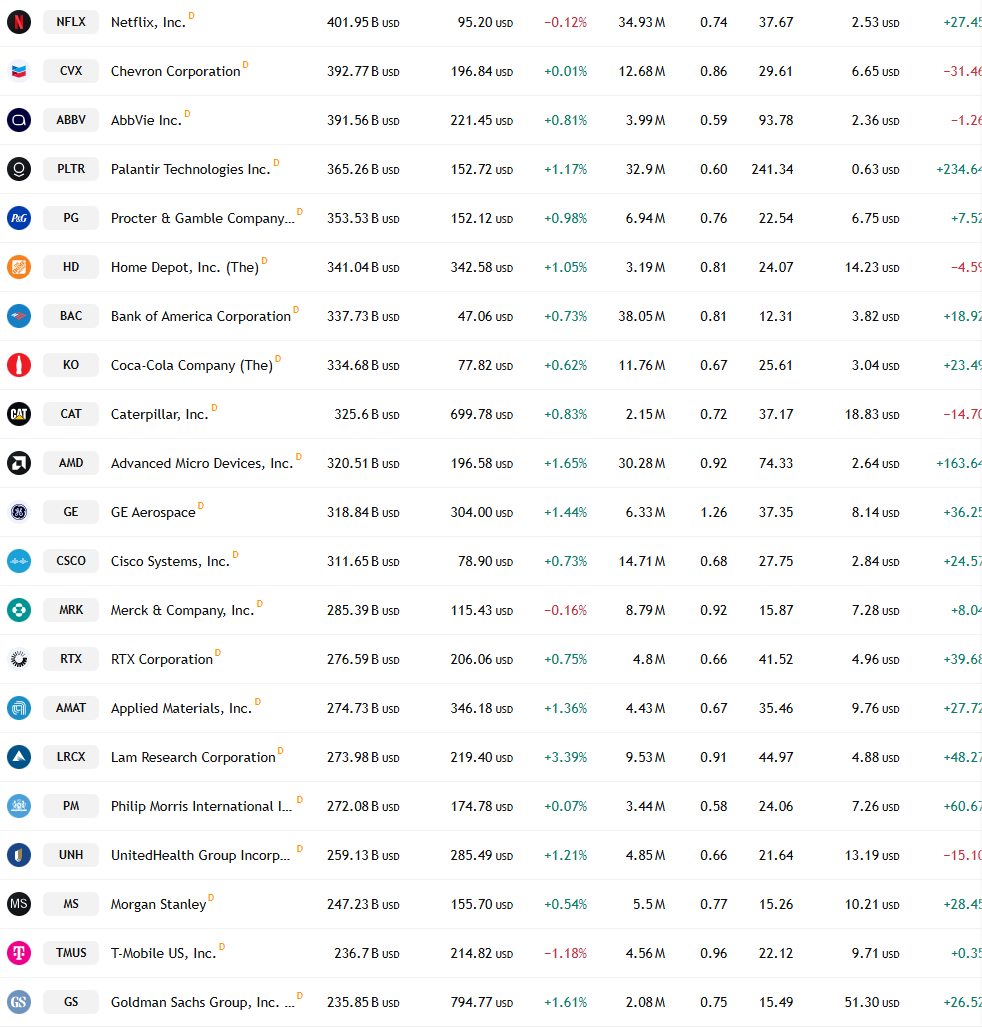Click the T-Mobile logo icon
This screenshot has height=1028, width=982.
[x=19, y=953]
